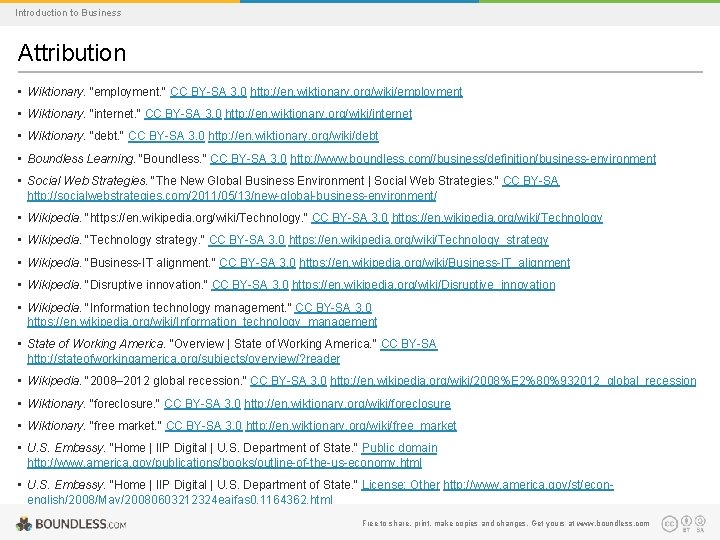
Task: Click the CC Attribution BY icon
Action: 686,523
